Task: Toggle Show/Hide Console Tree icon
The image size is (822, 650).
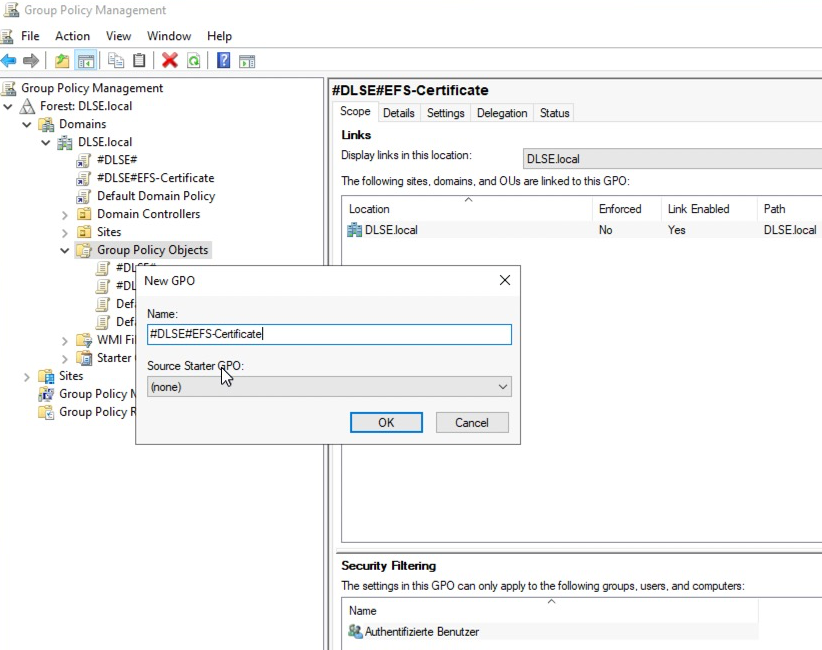Action: tap(86, 61)
